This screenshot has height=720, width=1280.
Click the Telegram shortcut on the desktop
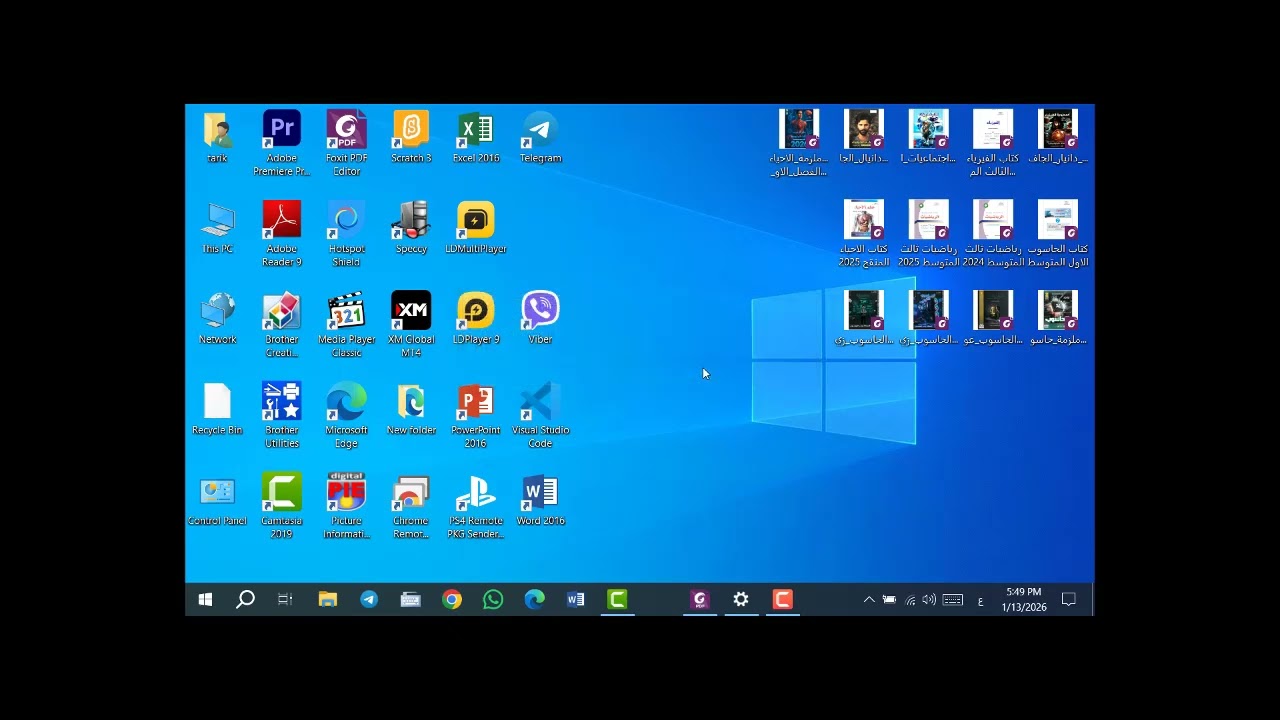tap(540, 137)
